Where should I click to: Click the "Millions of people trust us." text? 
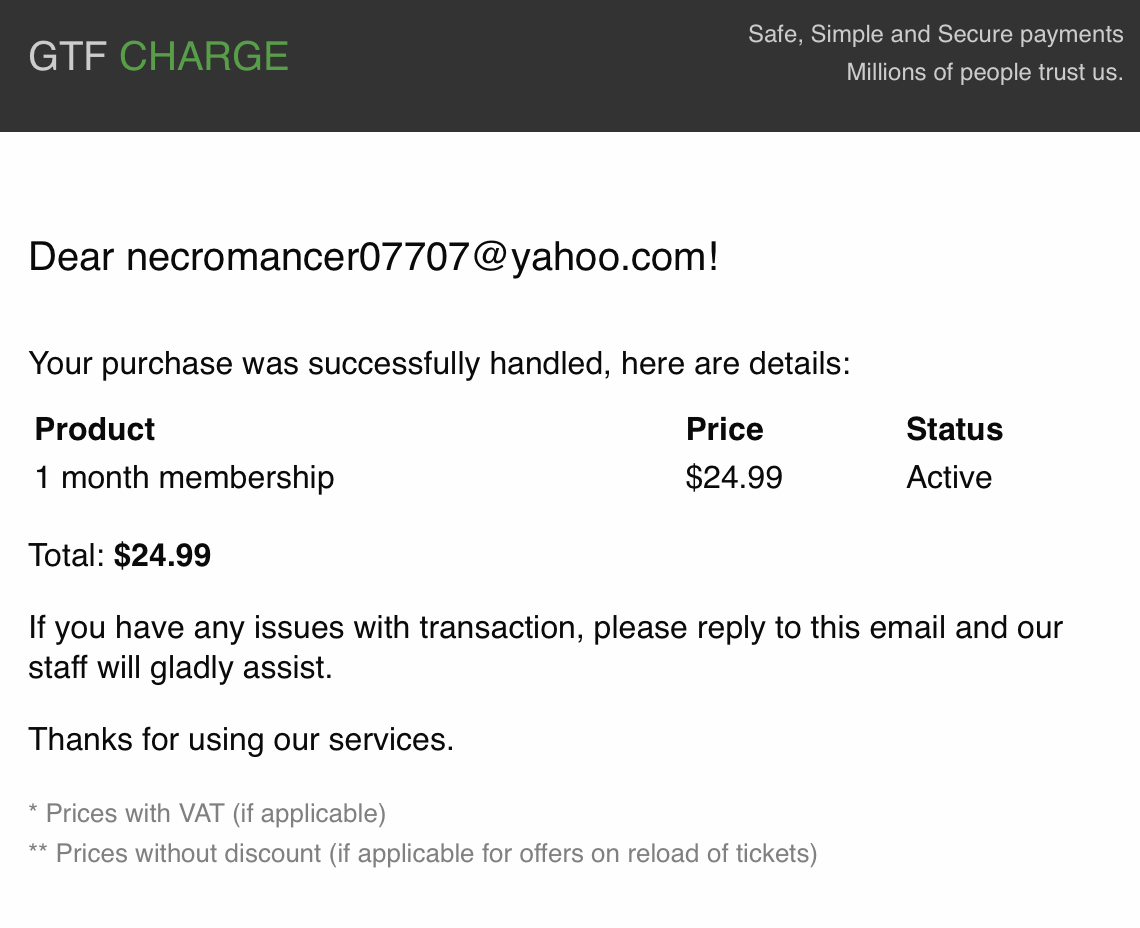click(984, 72)
